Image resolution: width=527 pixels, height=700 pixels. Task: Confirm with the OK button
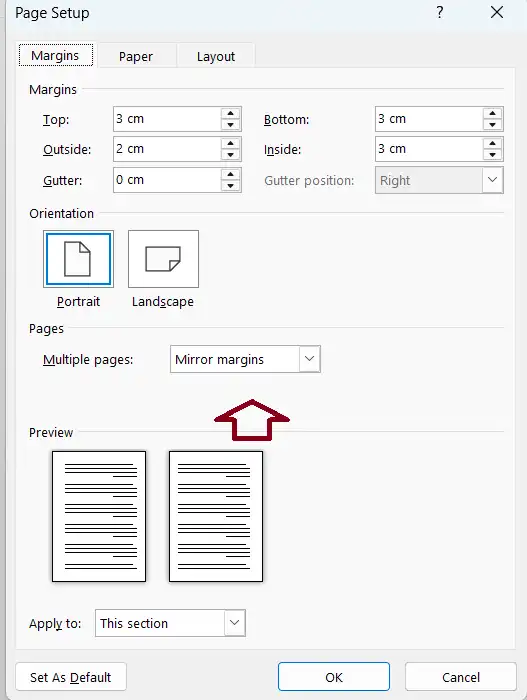pos(334,677)
